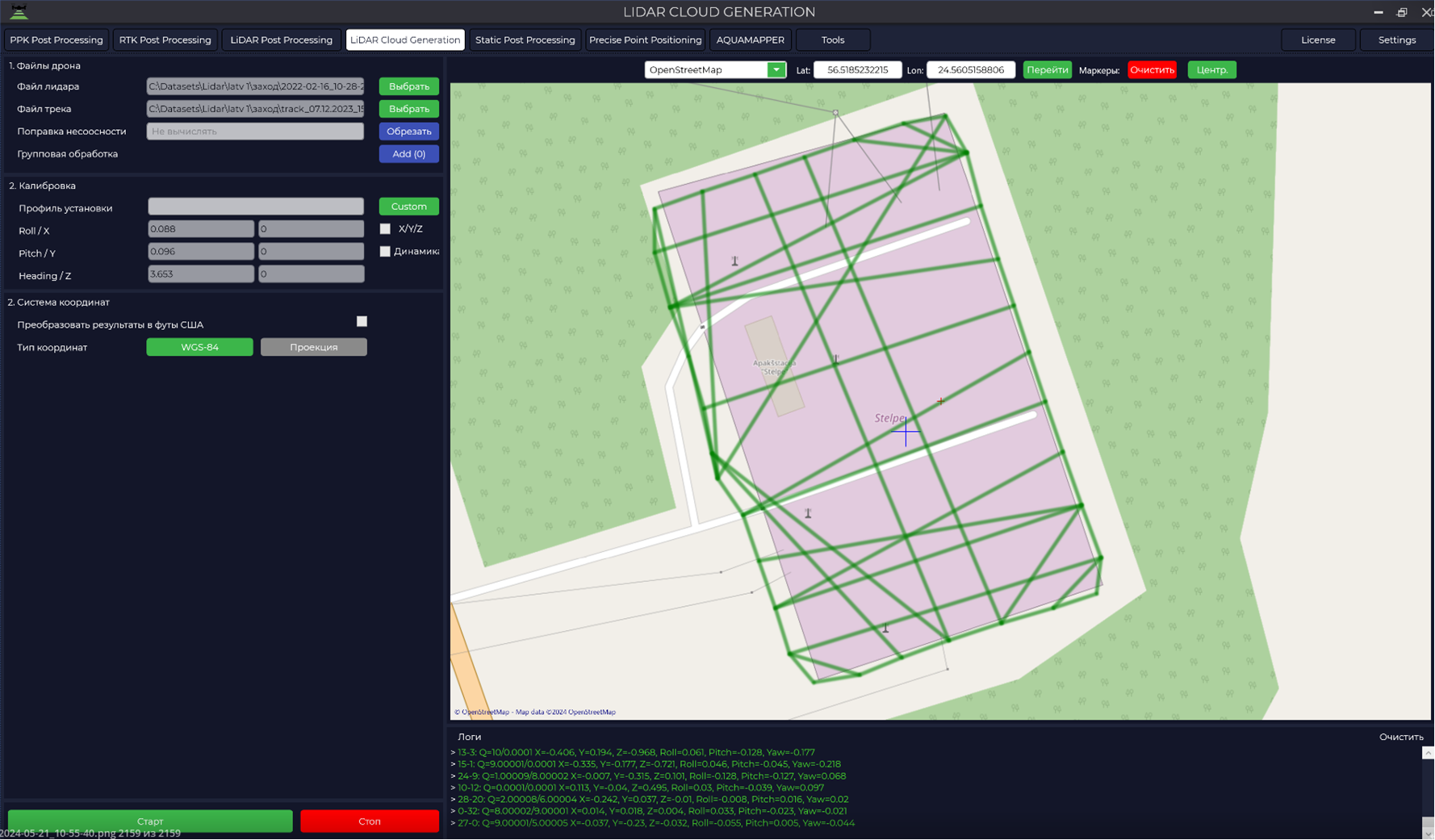
Task: Switch to PPK Post Processing tab
Action: point(56,40)
